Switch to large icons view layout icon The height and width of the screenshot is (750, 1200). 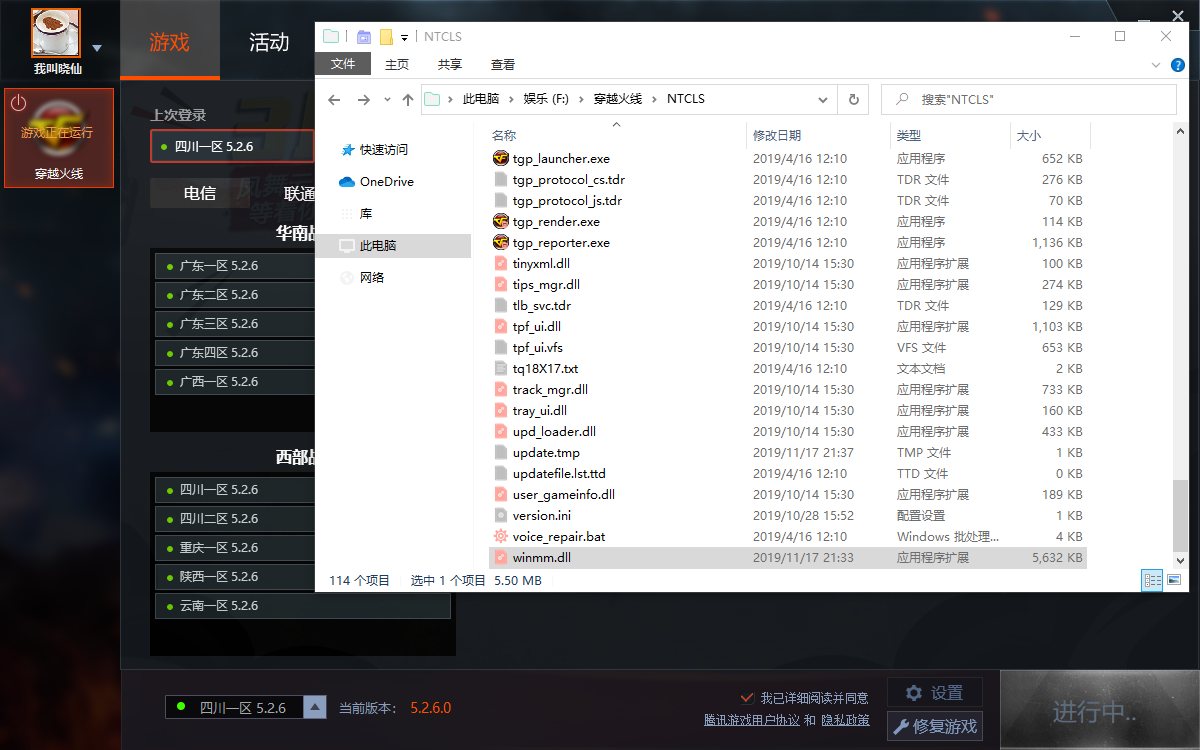1174,580
